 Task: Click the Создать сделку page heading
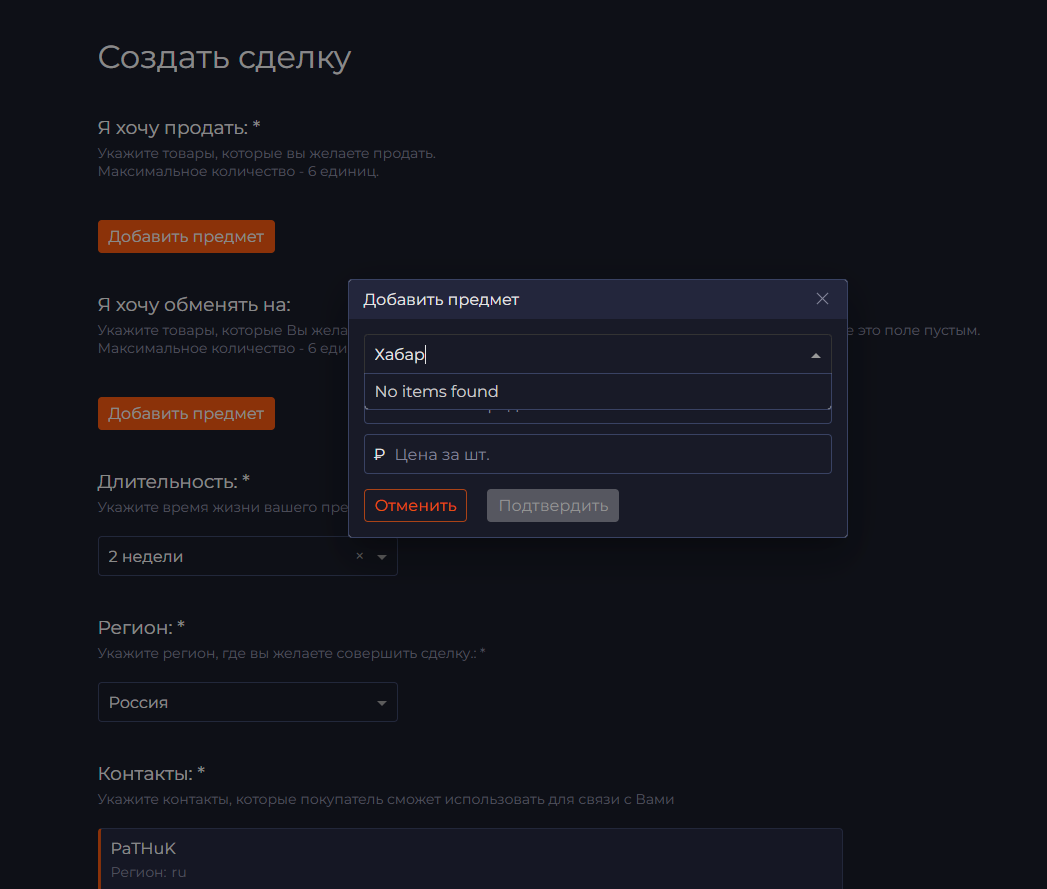pyautogui.click(x=224, y=58)
